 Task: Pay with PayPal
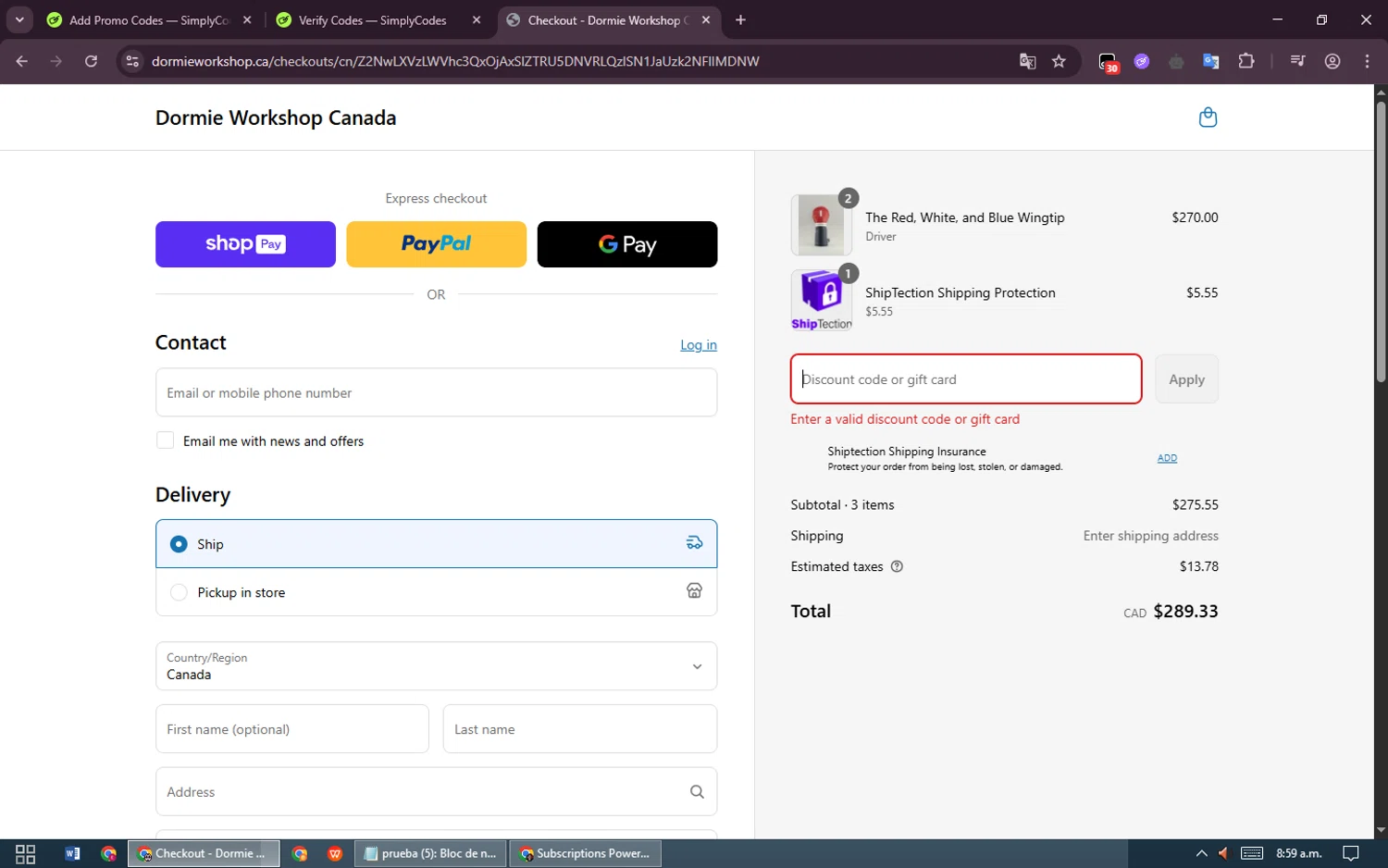[436, 244]
